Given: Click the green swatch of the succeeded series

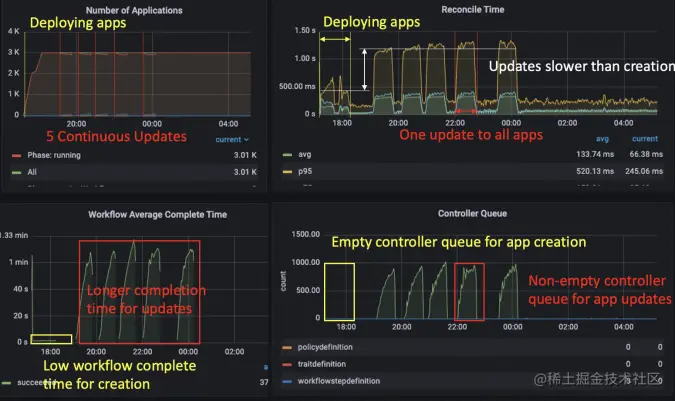Looking at the screenshot, I should 6,382.
